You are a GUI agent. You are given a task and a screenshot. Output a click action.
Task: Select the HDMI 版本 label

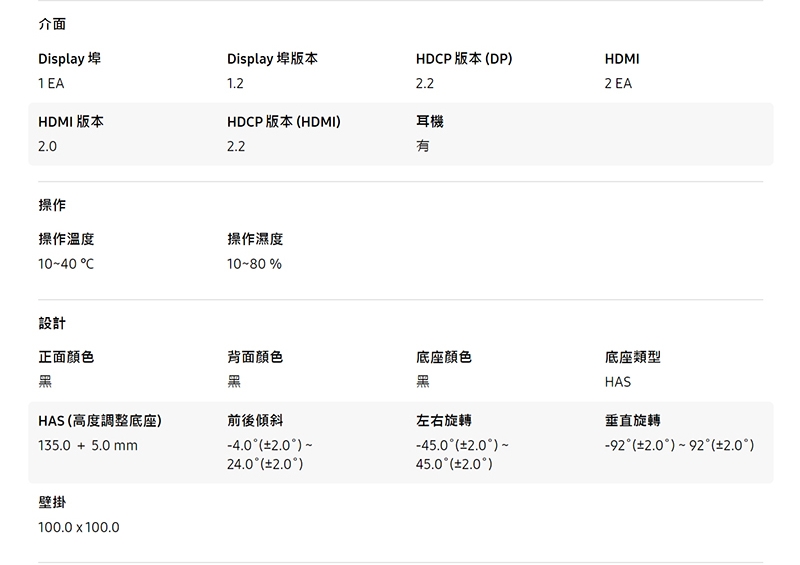tap(71, 121)
